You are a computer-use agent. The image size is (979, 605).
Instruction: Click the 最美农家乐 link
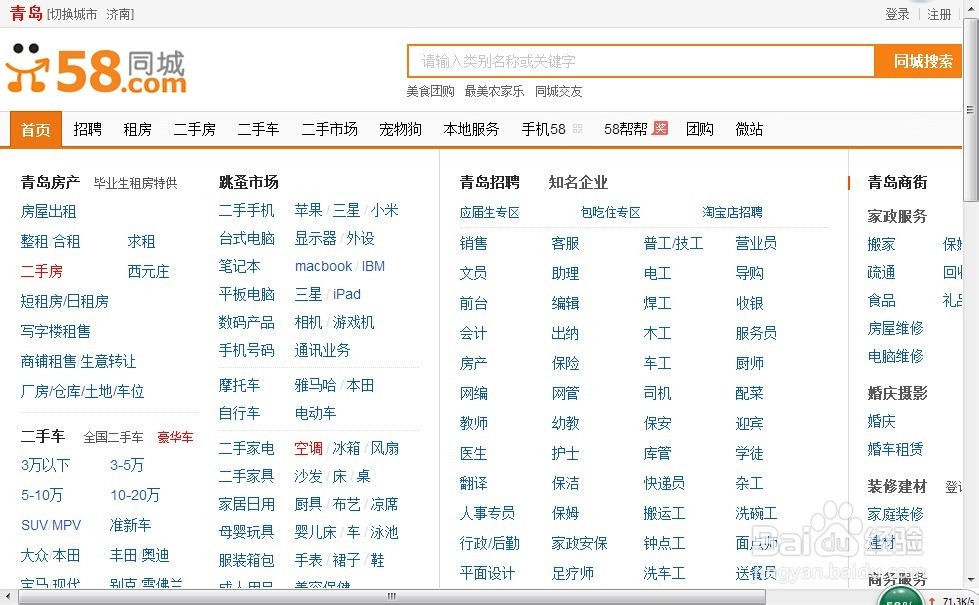tap(494, 91)
